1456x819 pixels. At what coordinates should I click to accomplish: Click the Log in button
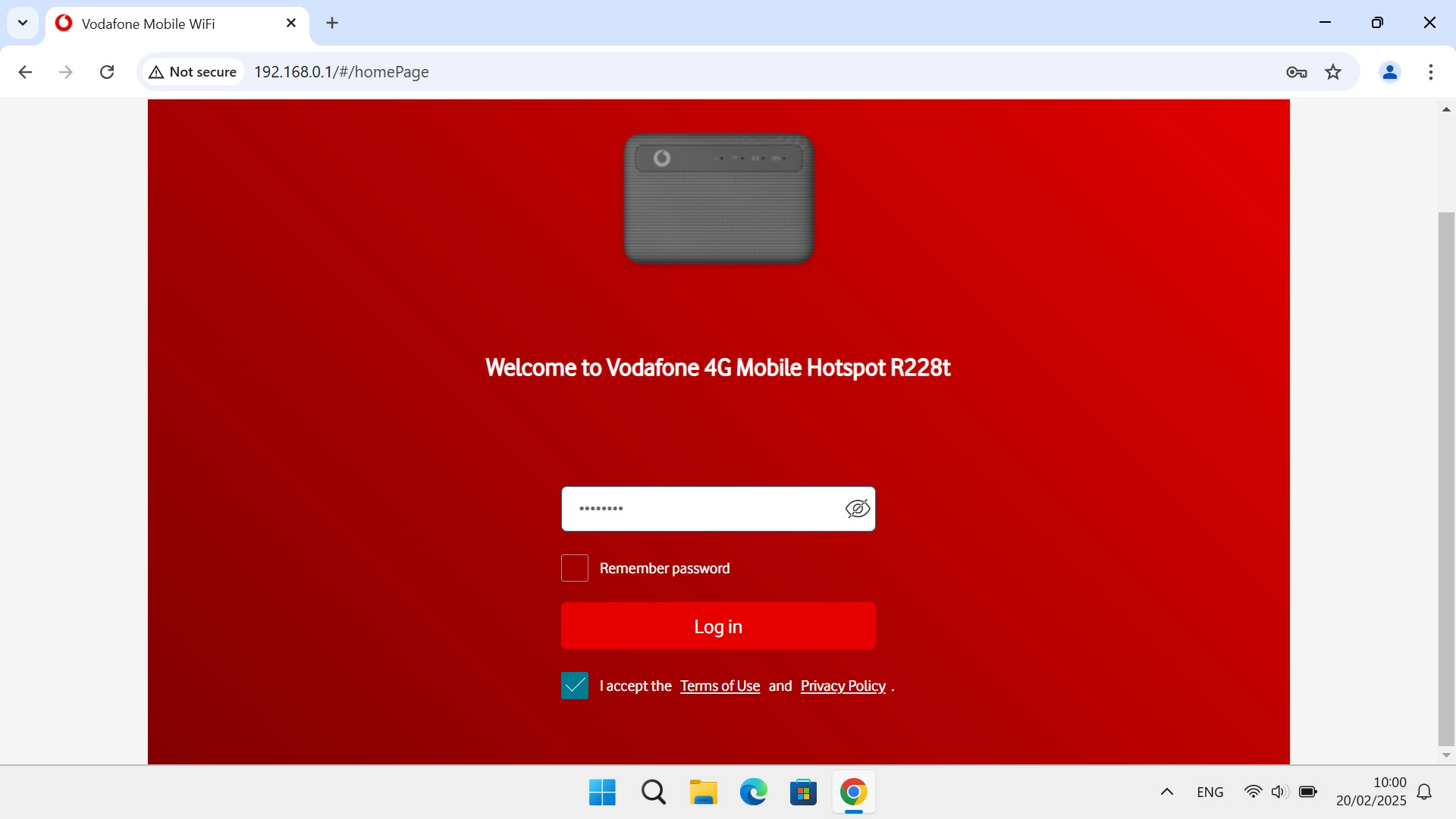(x=717, y=626)
